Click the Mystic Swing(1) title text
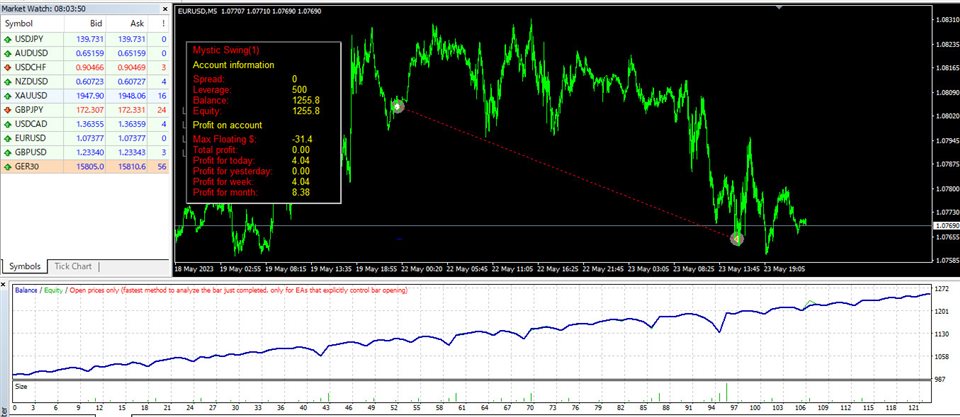The height and width of the screenshot is (417, 960). pos(225,51)
